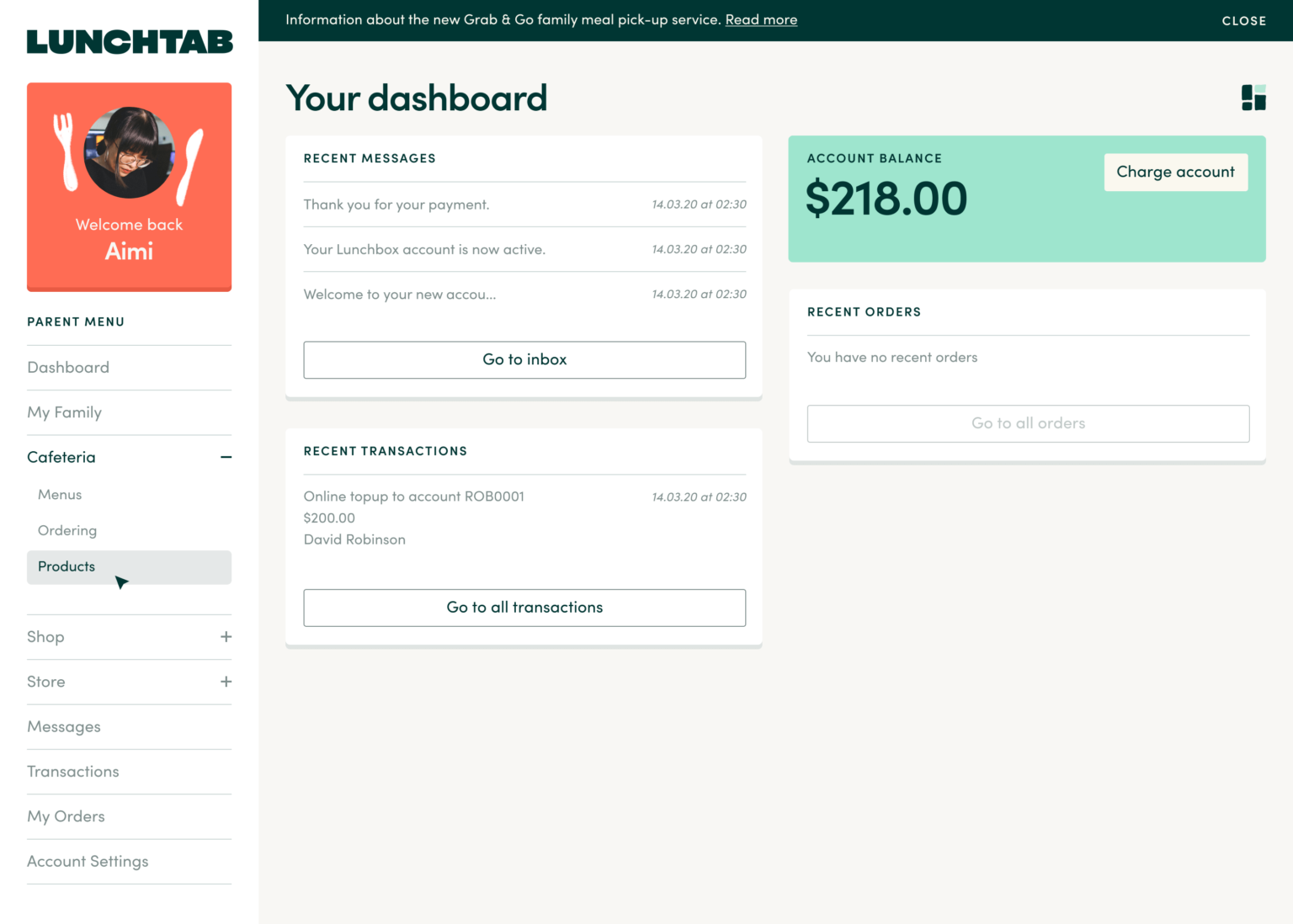Open Account Settings
Viewport: 1293px width, 924px height.
pos(88,861)
